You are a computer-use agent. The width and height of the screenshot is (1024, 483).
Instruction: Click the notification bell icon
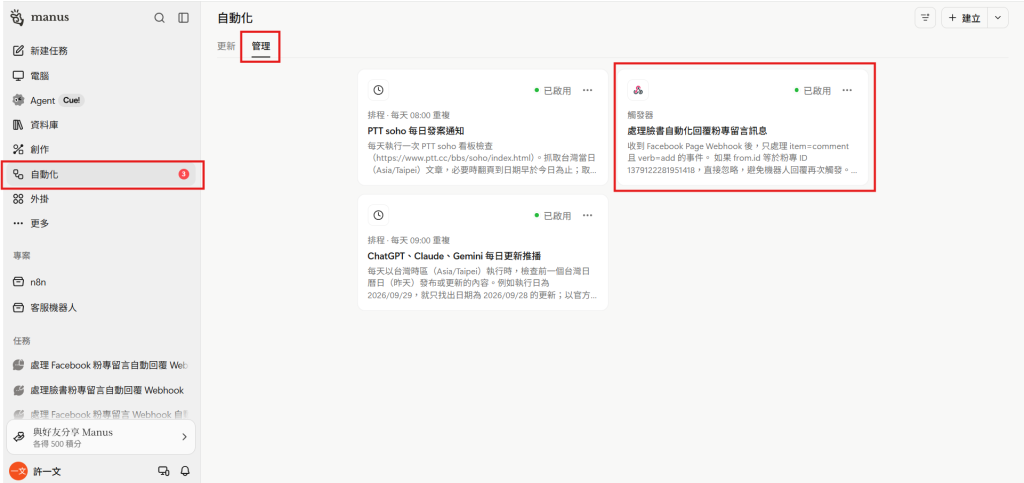185,471
